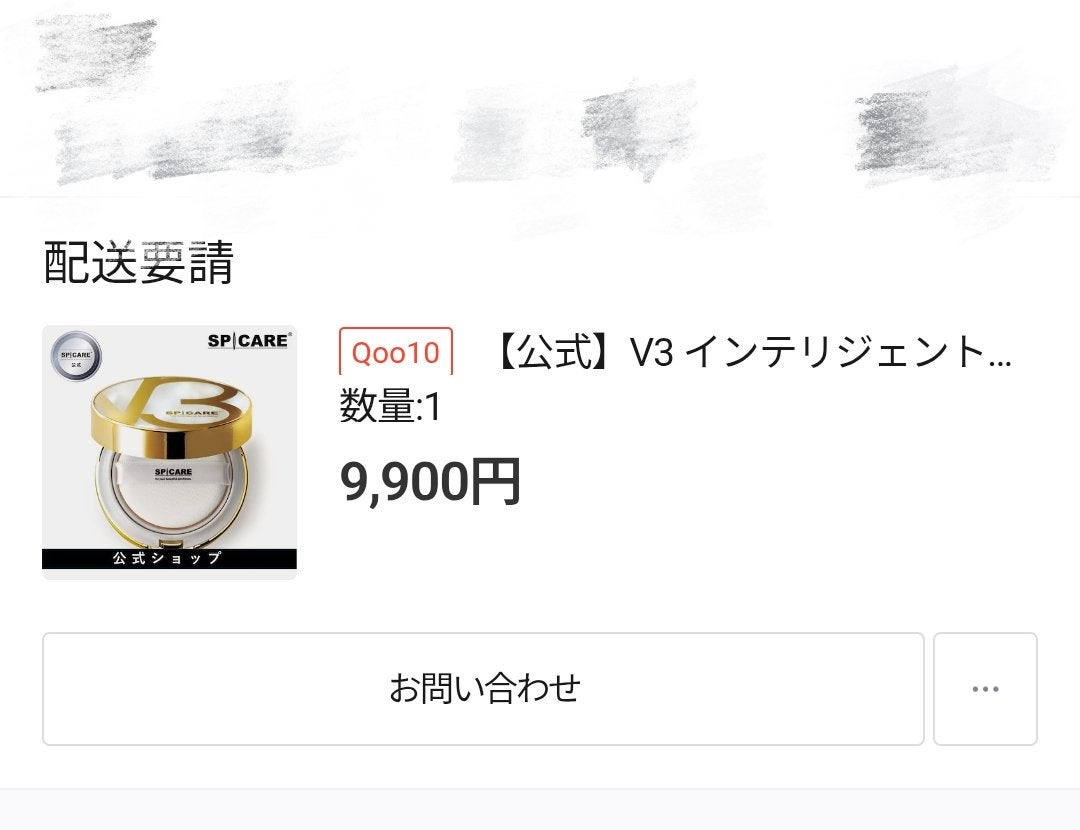
Task: Open the V3 cushion product thumbnail
Action: click(x=169, y=453)
